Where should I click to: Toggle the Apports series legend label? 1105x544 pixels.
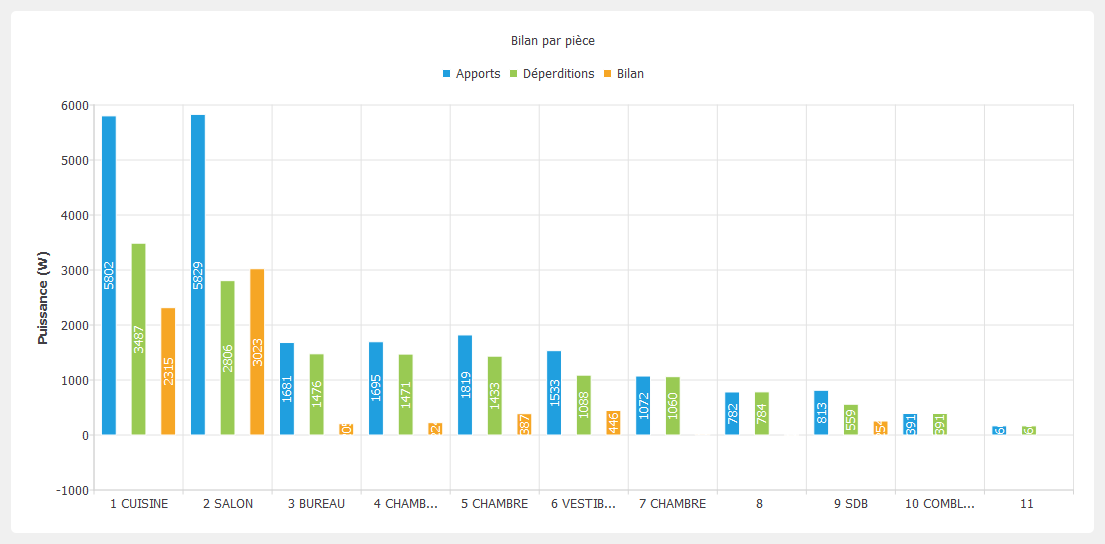[477, 74]
